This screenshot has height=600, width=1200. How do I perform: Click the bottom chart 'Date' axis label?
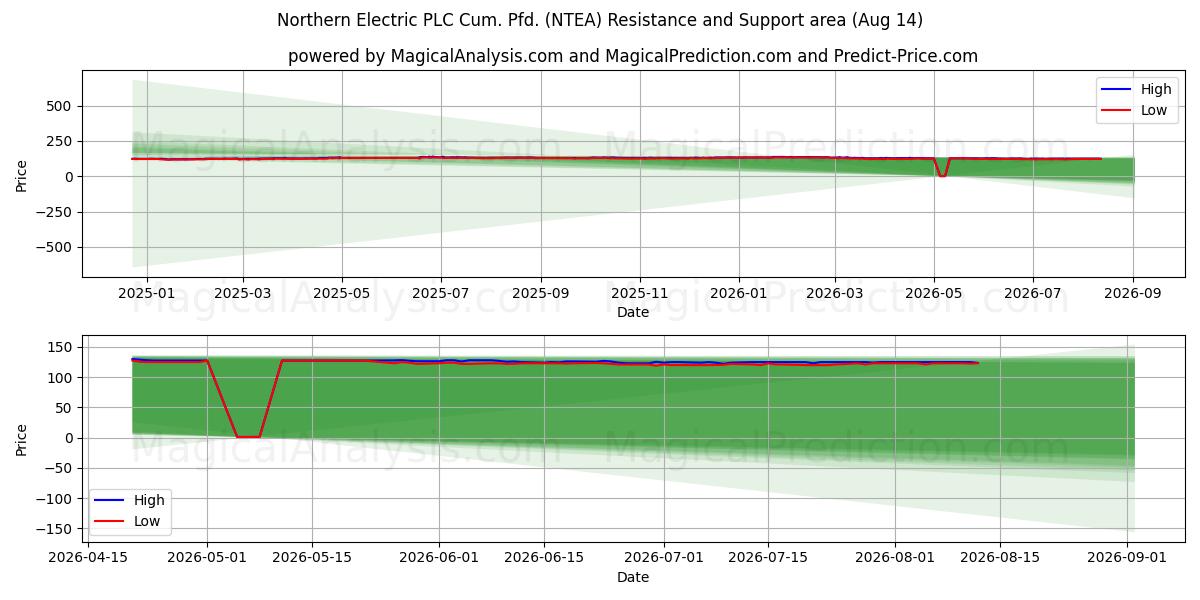pos(633,577)
